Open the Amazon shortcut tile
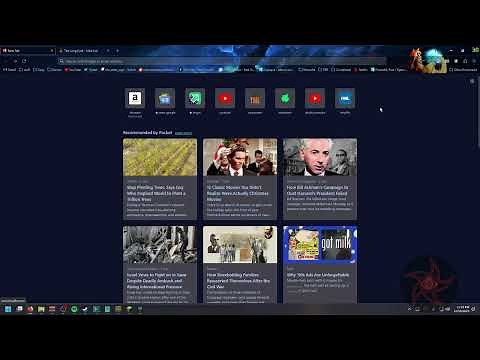This screenshot has width=480, height=360. coord(135,98)
